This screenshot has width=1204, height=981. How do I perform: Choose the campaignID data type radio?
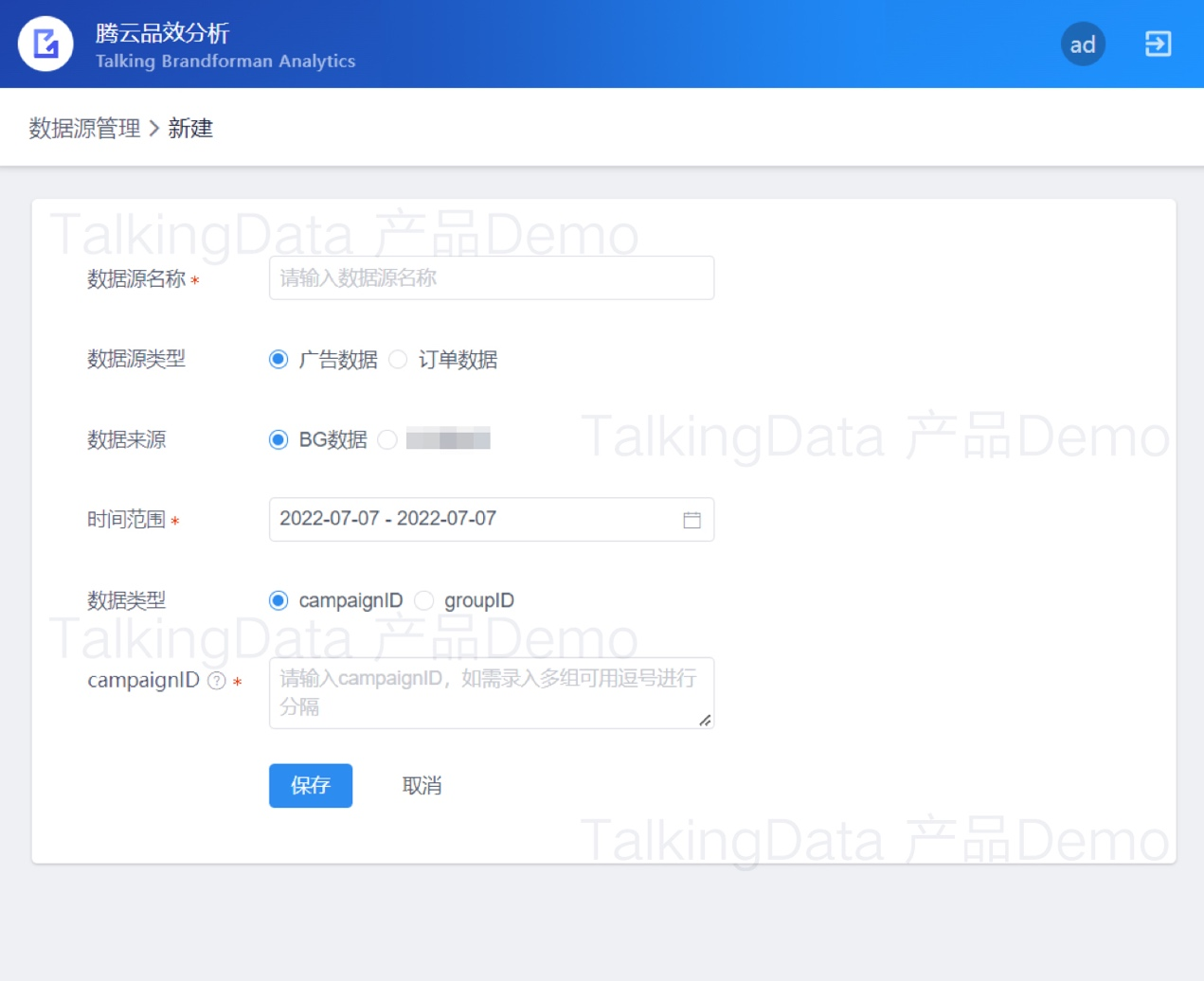click(x=279, y=601)
